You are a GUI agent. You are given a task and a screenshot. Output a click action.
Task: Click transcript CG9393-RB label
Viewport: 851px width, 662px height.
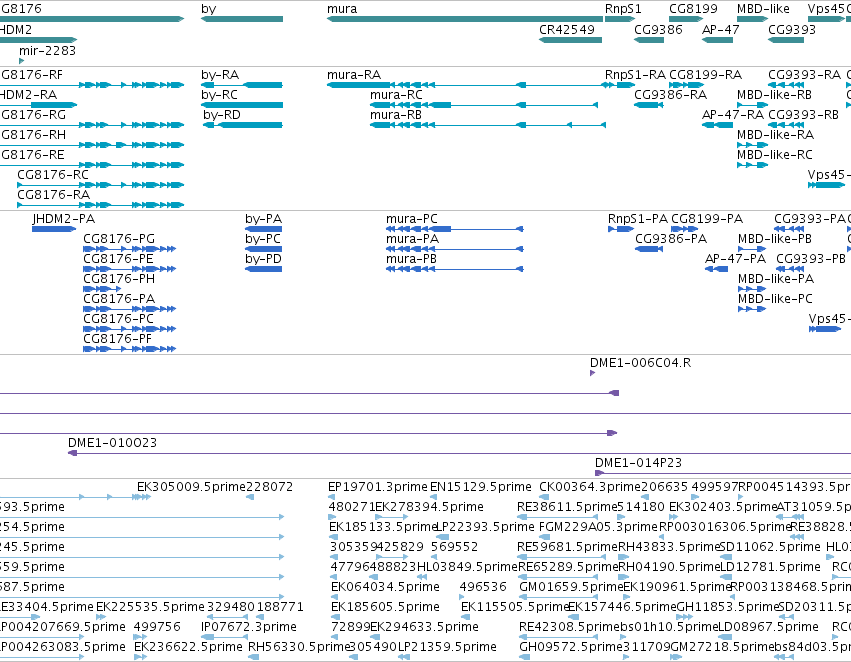pyautogui.click(x=803, y=115)
